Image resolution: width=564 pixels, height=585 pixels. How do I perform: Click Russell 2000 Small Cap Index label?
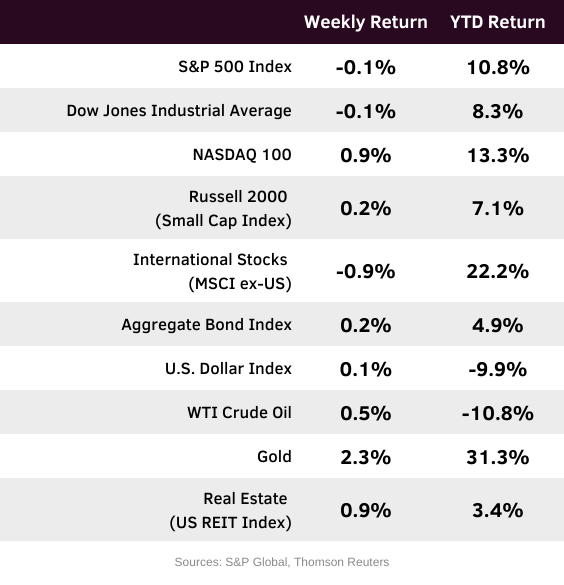[223, 208]
